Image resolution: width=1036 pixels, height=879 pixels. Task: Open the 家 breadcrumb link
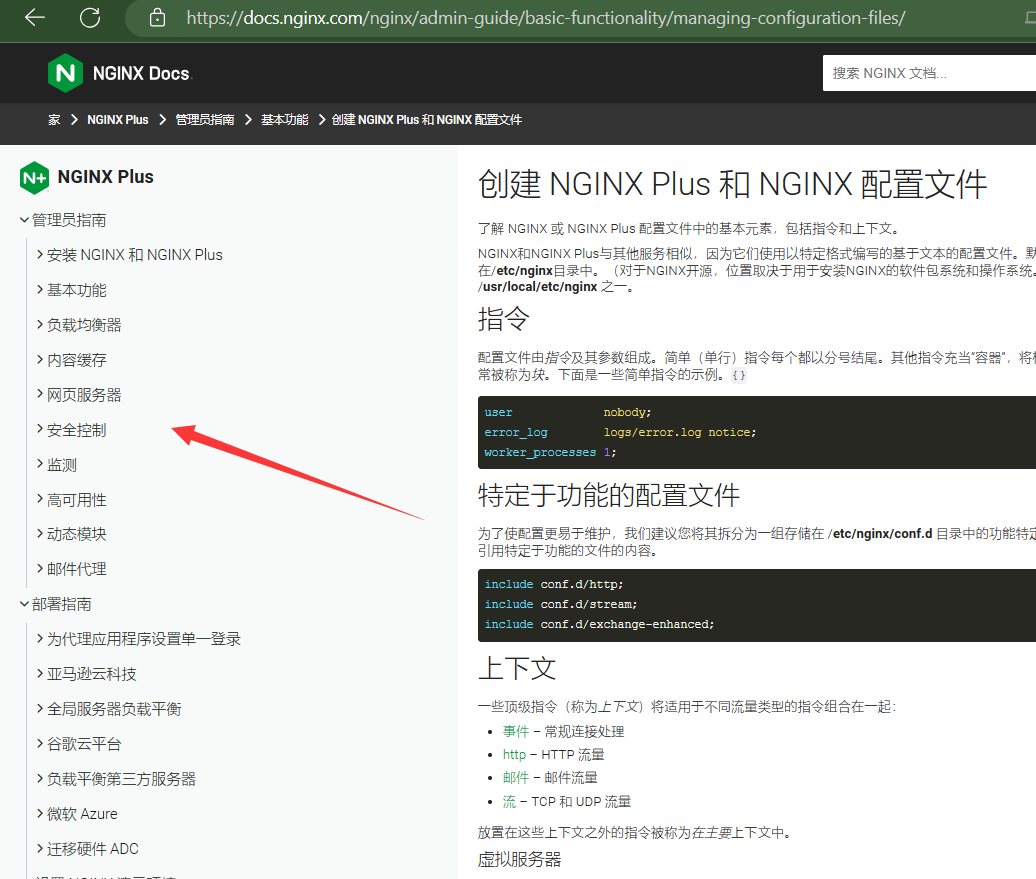tap(54, 120)
